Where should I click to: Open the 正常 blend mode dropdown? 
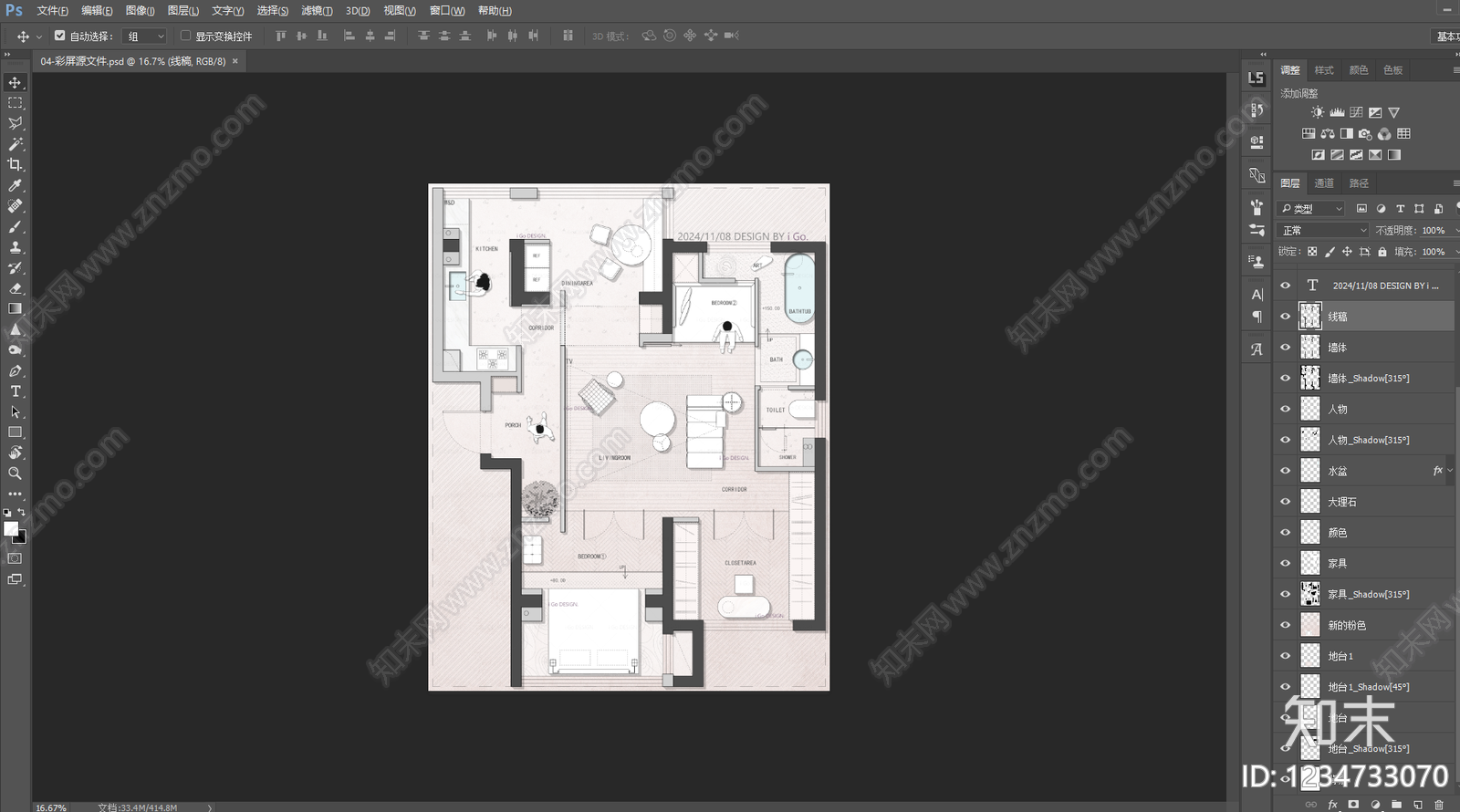(1323, 230)
